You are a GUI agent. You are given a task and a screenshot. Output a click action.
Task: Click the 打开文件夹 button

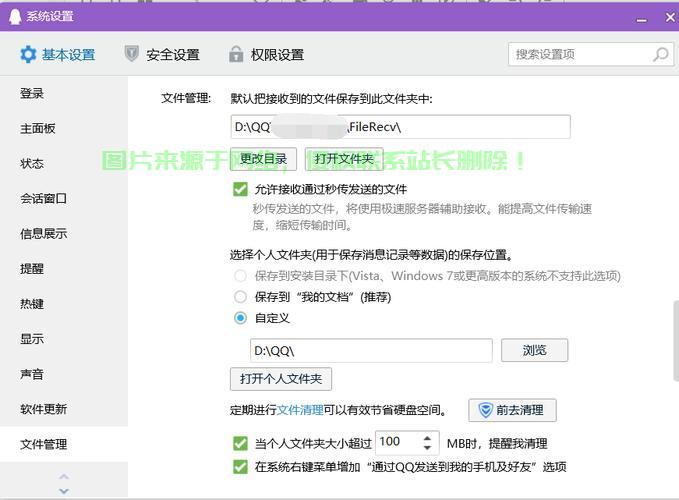(x=344, y=159)
